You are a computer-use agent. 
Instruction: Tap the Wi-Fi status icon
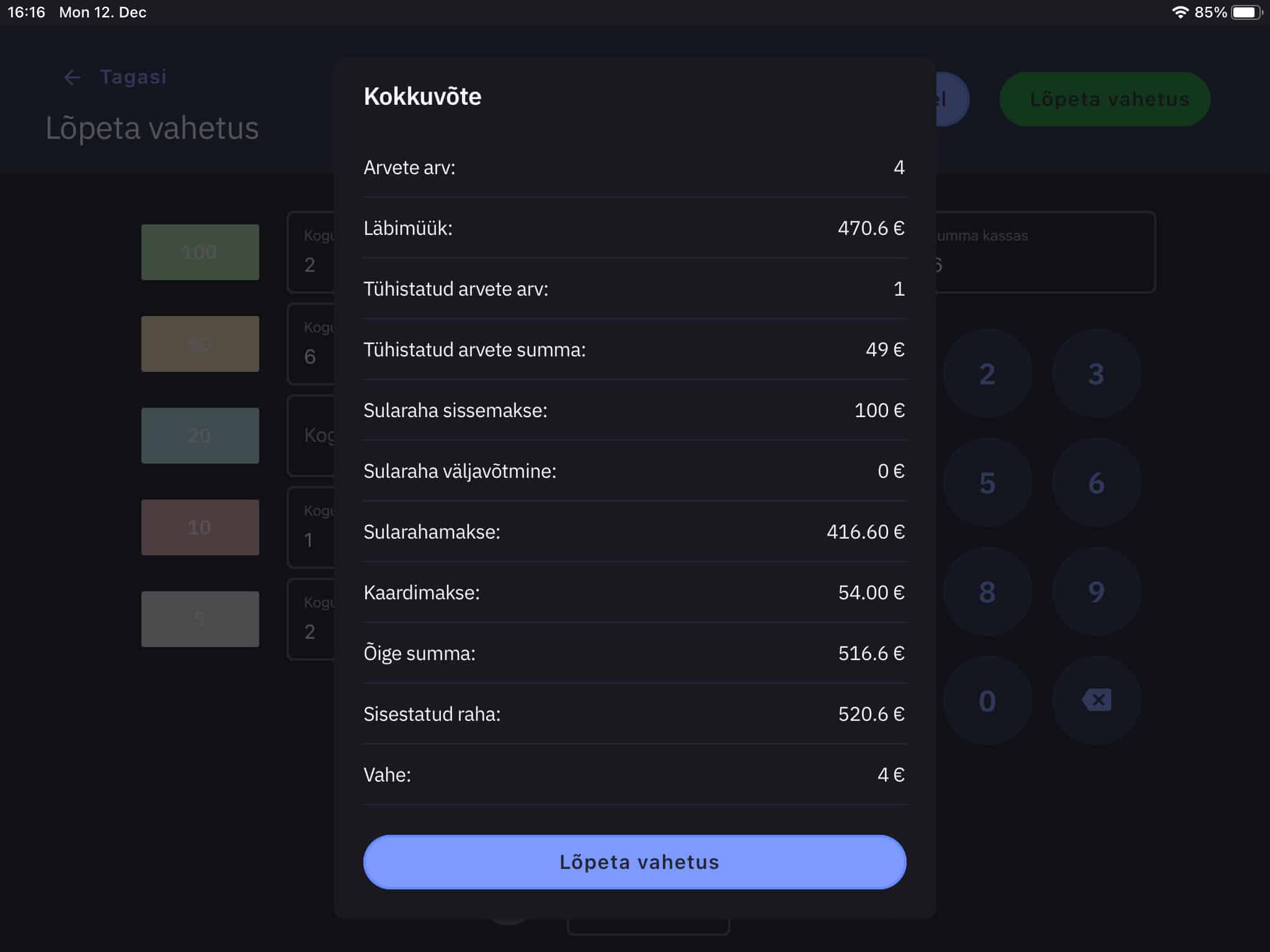[x=1179, y=12]
